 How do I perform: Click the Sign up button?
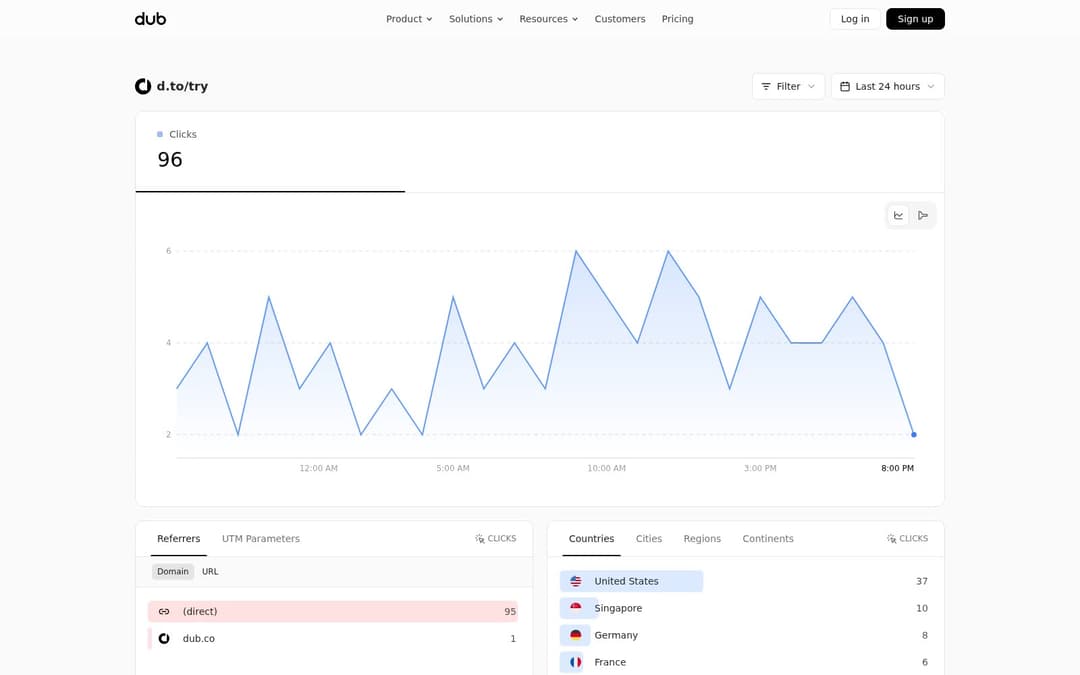coord(915,19)
